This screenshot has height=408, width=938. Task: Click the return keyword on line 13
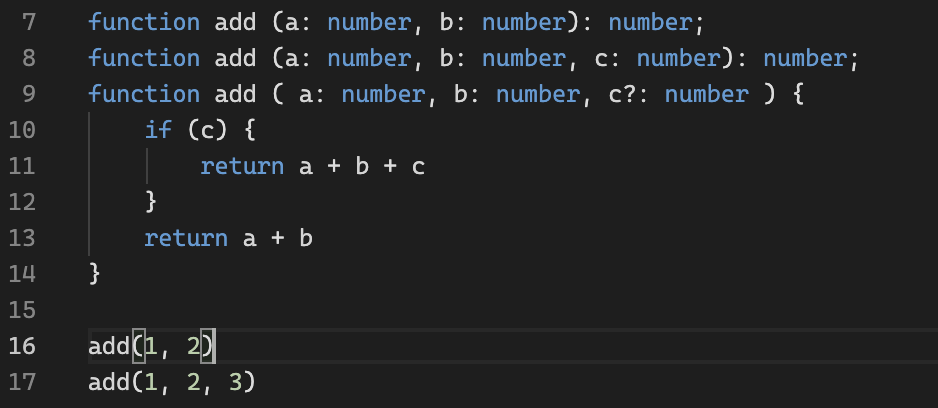tap(186, 238)
